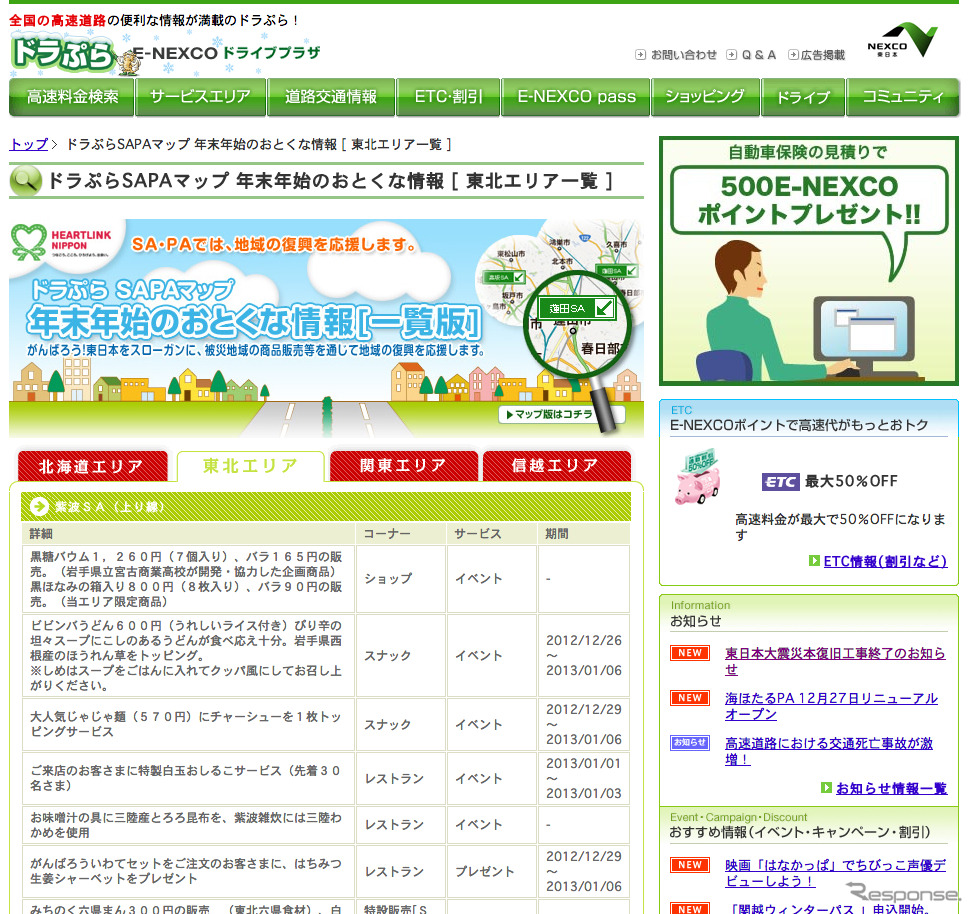Switch to the 関東エリア tab
The image size is (973, 914).
[x=403, y=466]
